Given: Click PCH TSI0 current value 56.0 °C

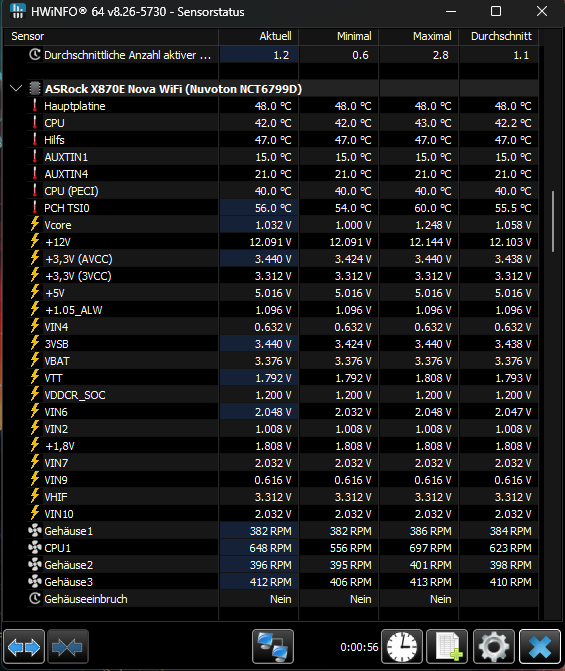Looking at the screenshot, I should coord(273,208).
